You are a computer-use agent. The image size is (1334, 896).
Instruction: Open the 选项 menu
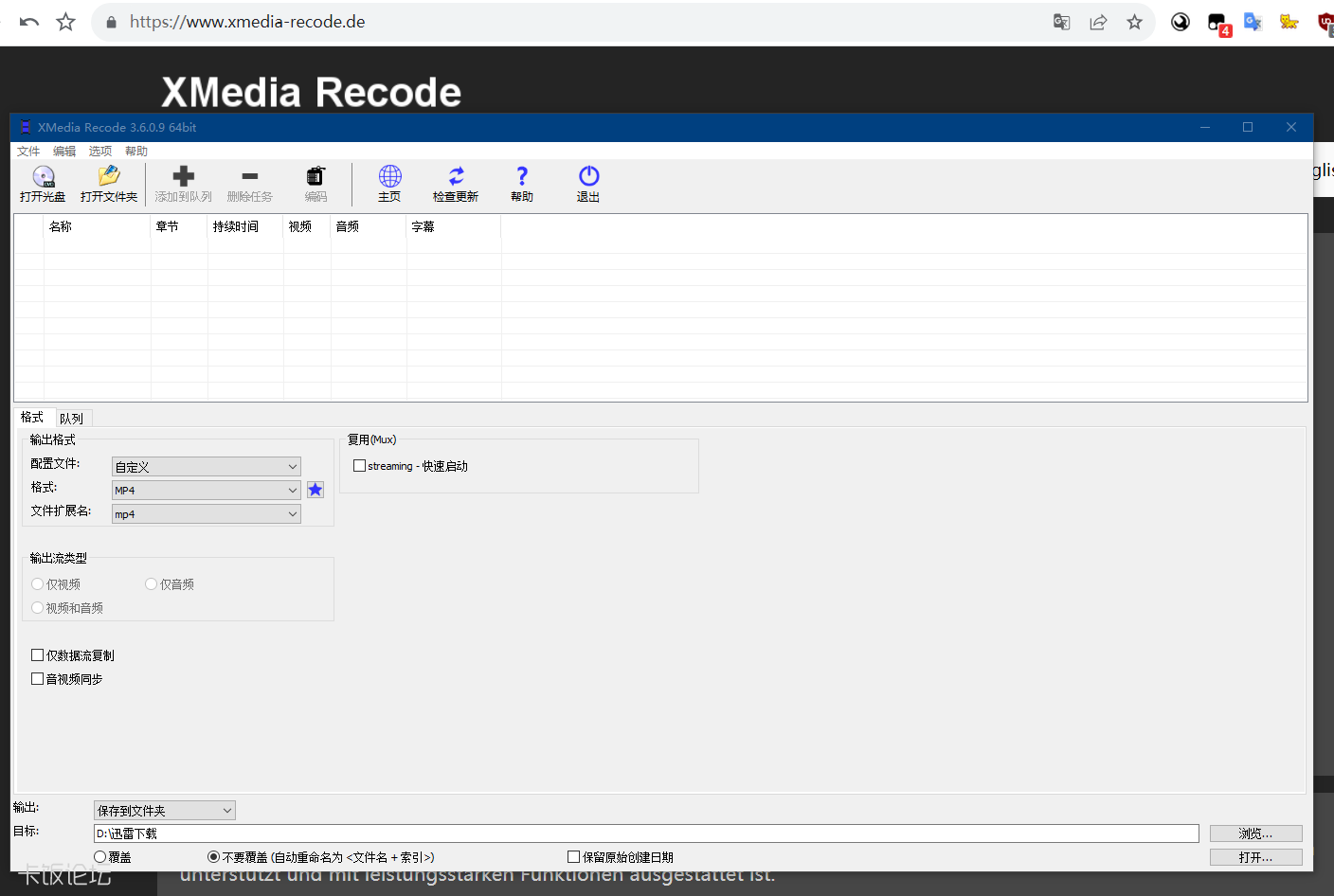pyautogui.click(x=100, y=152)
